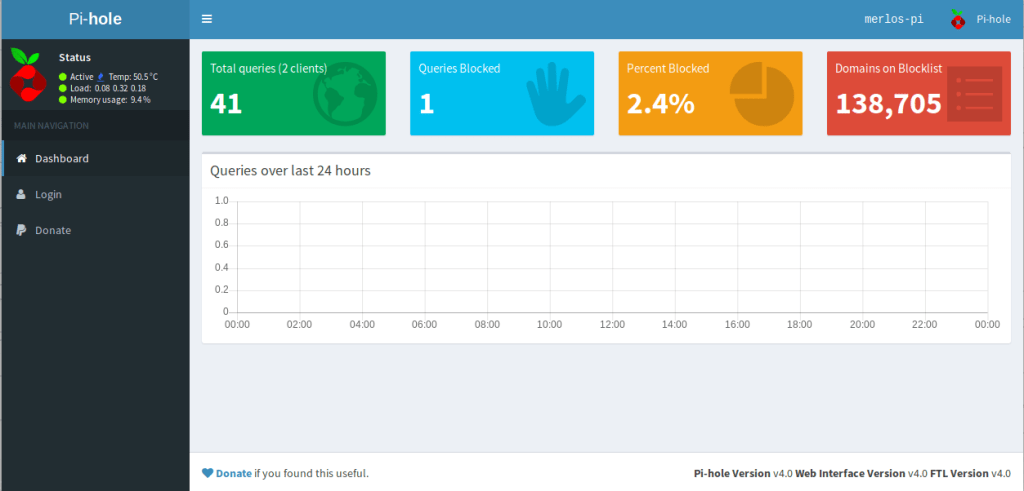
Task: Open the Dashboard menu item
Action: pos(95,158)
